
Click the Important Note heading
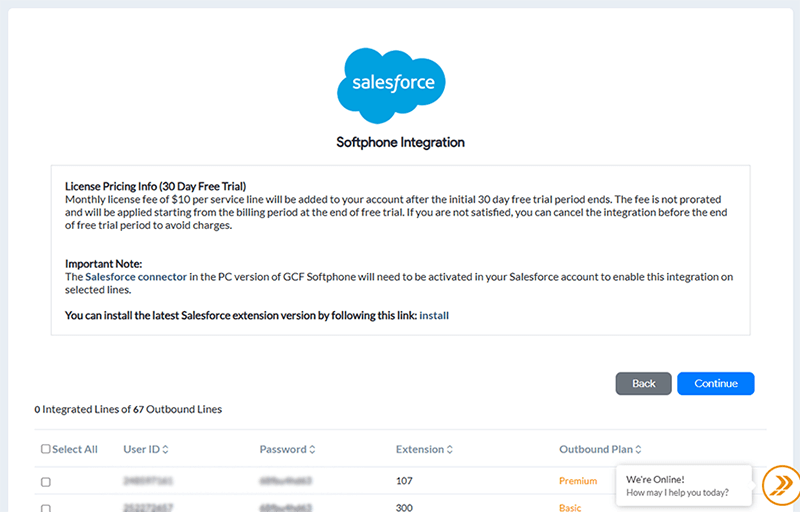pos(104,264)
